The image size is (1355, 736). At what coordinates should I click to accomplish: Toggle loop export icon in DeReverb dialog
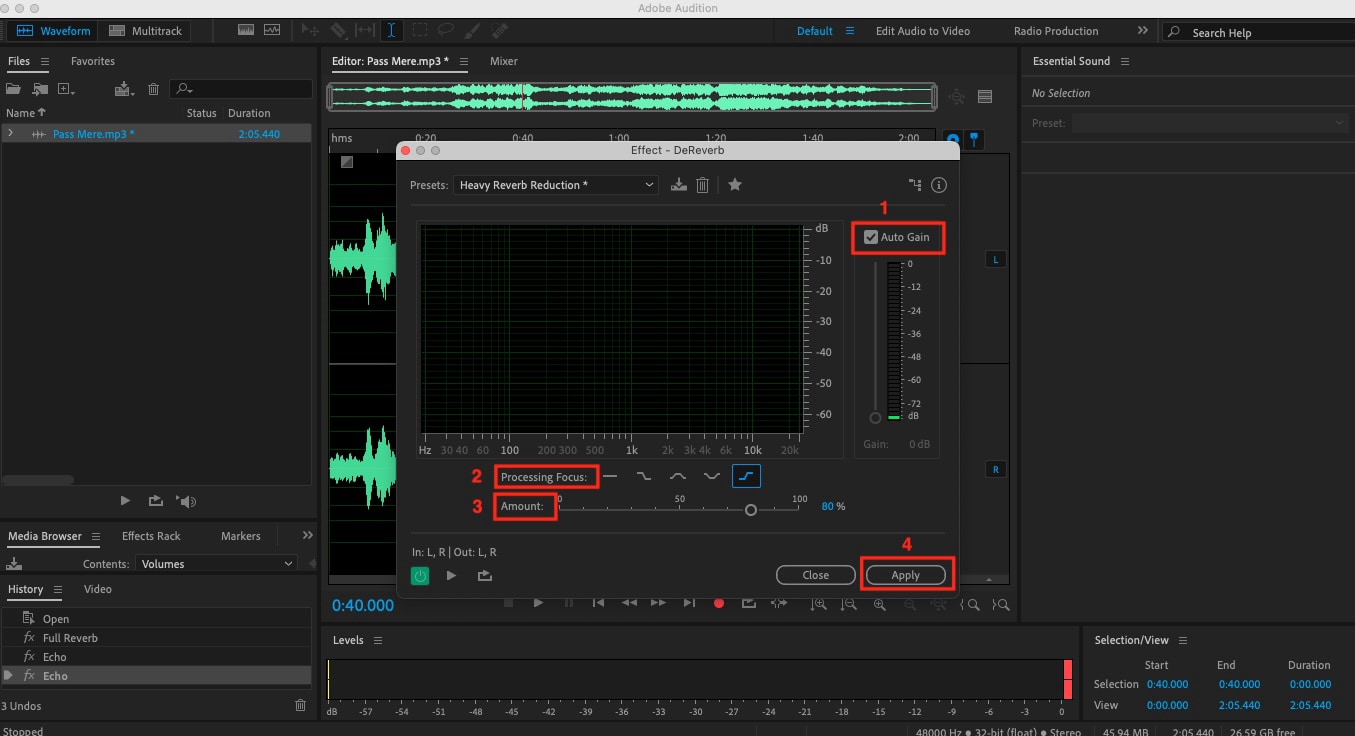(485, 576)
